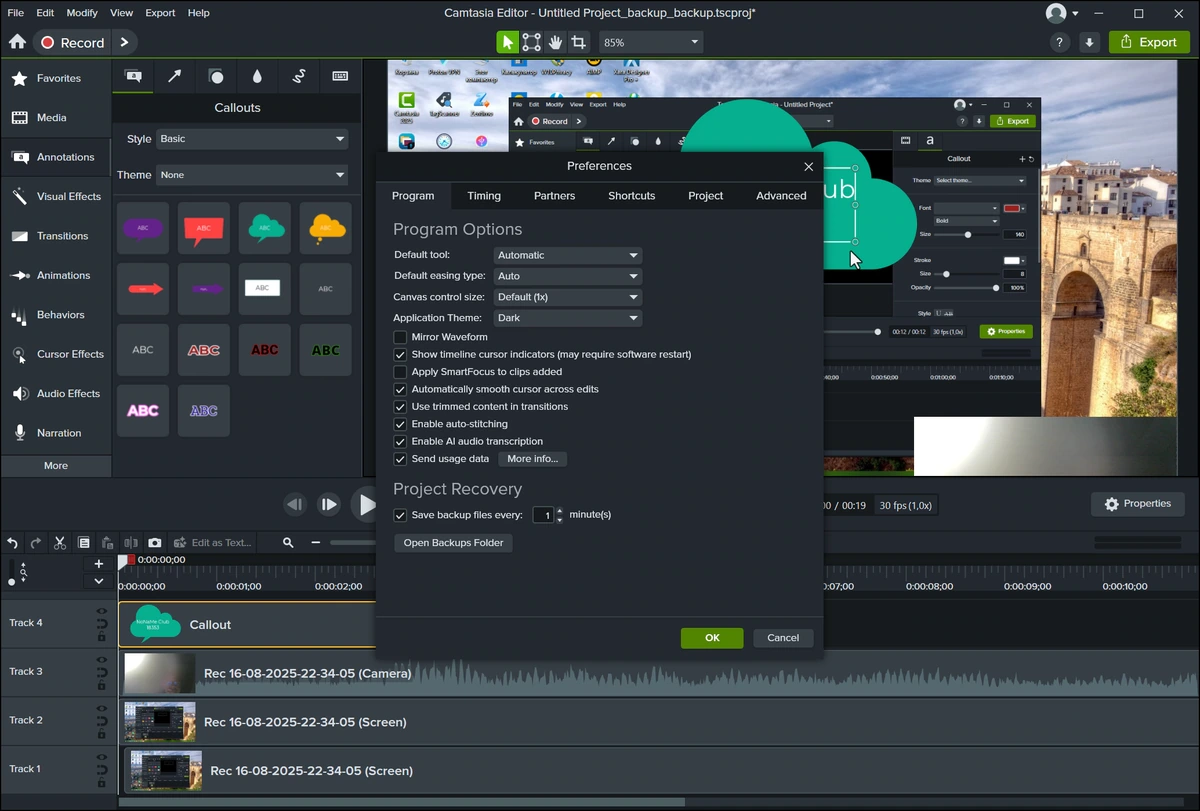Open Blur and Highlight drop icon
This screenshot has width=1200, height=811.
pyautogui.click(x=257, y=76)
